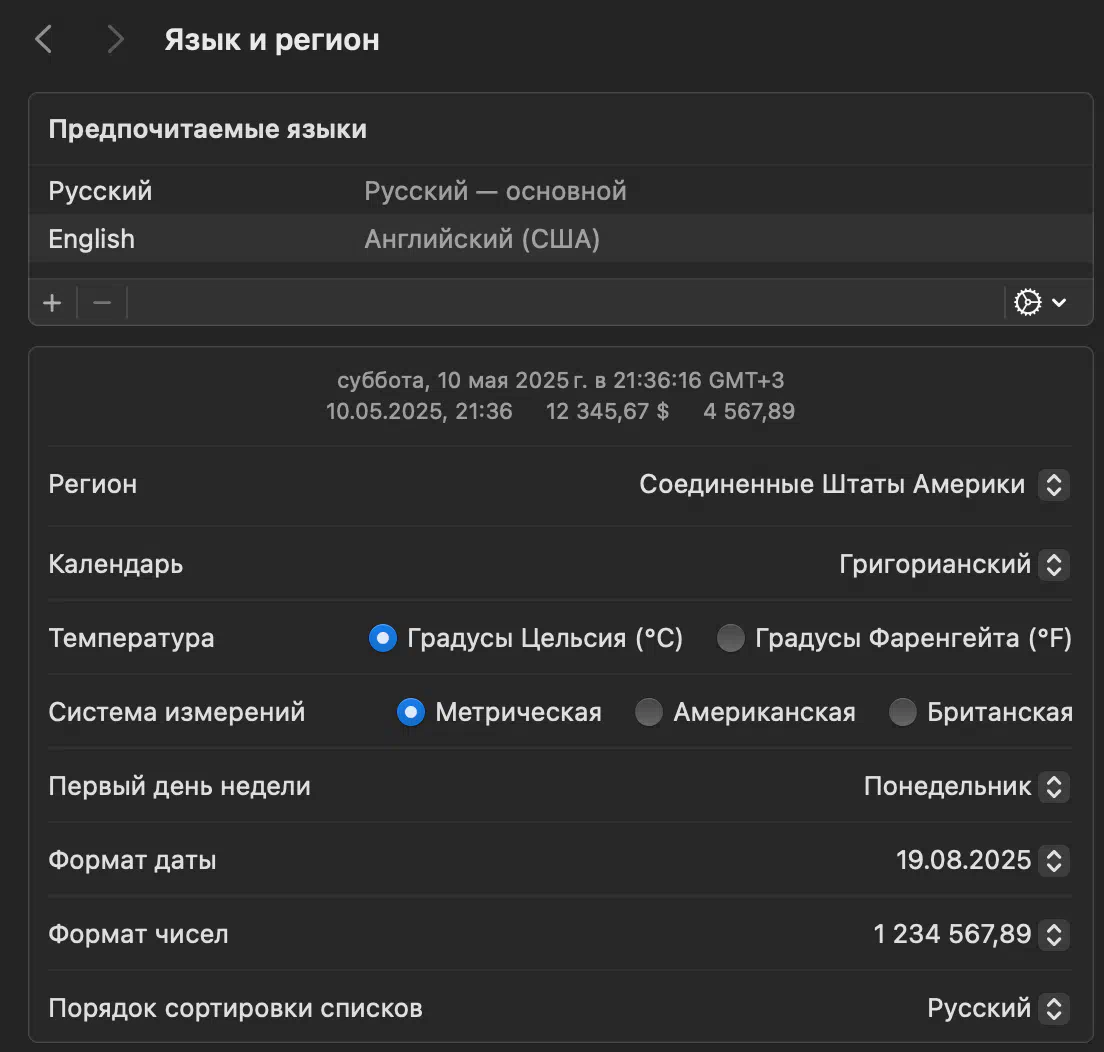
Task: Choose the British measurement system
Action: [x=903, y=712]
